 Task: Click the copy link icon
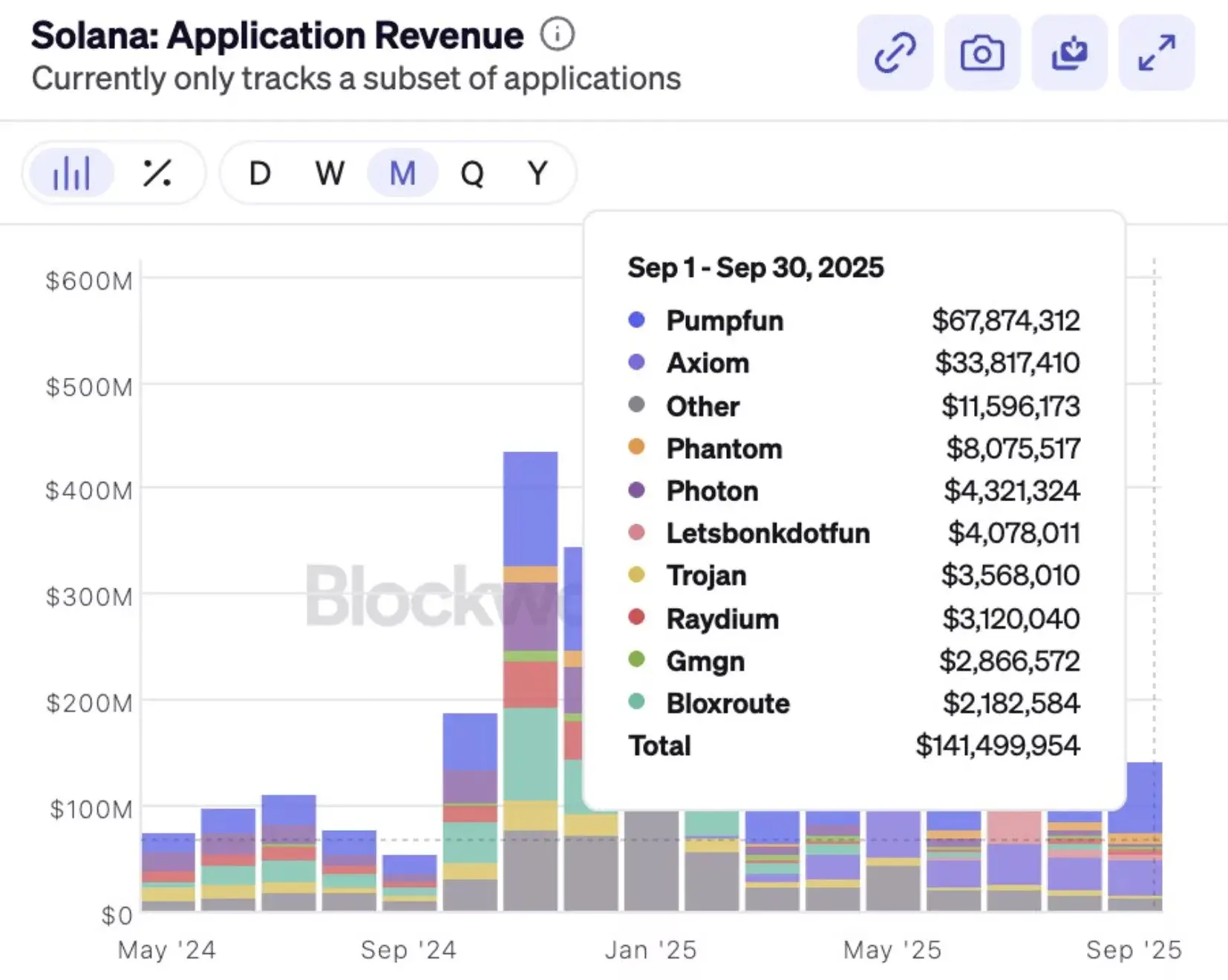(x=895, y=53)
